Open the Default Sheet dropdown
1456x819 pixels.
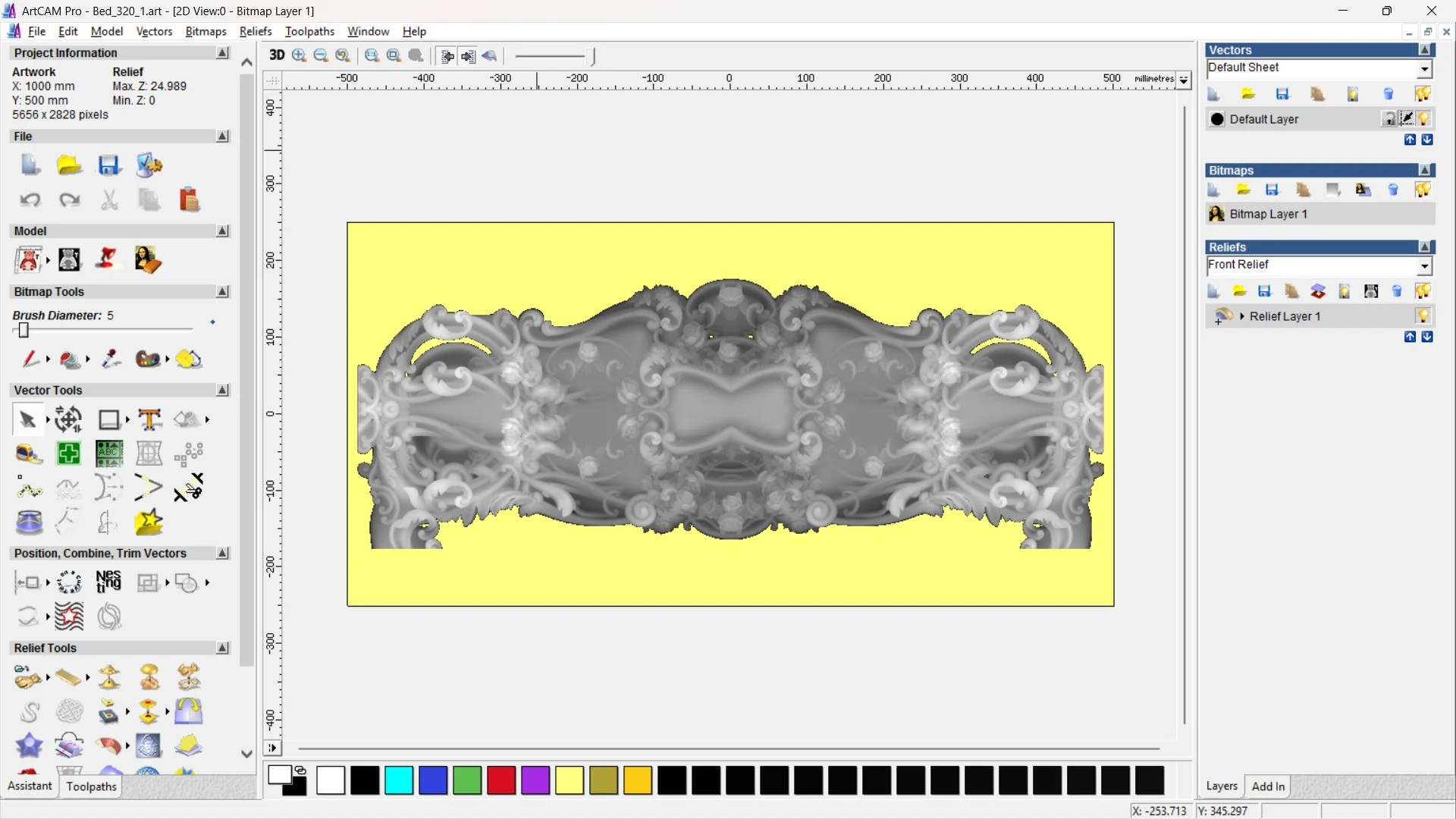(x=1424, y=68)
